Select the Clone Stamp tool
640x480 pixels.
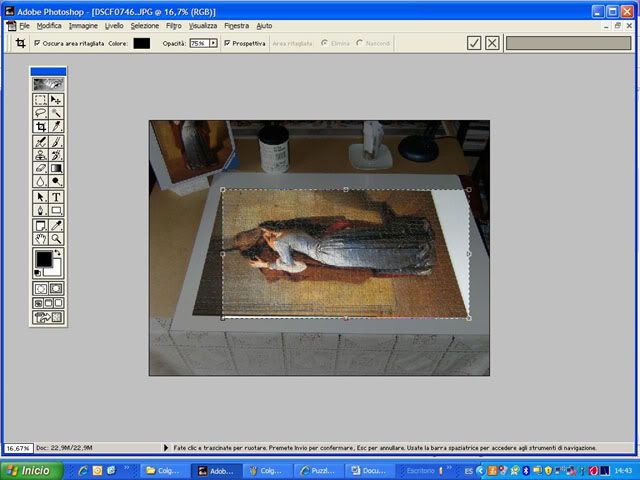[x=40, y=155]
